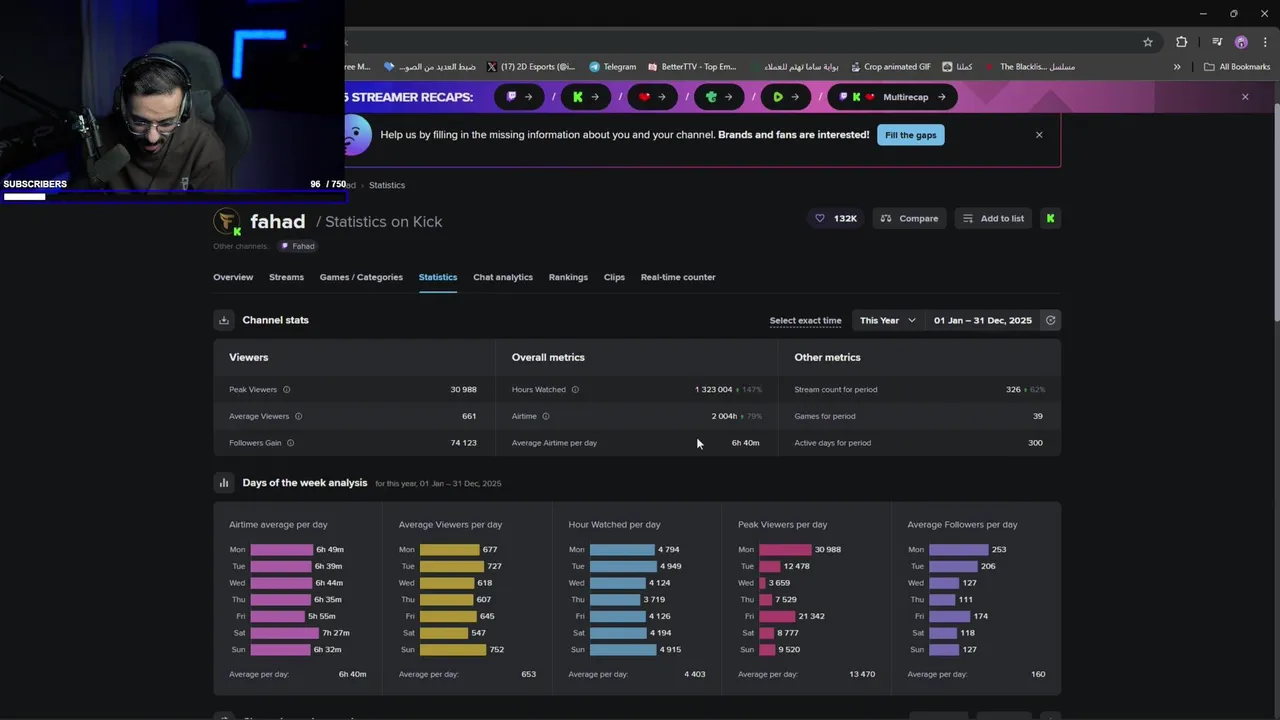Open the Chrome profile avatar
This screenshot has height=720, width=1280.
pyautogui.click(x=1241, y=42)
